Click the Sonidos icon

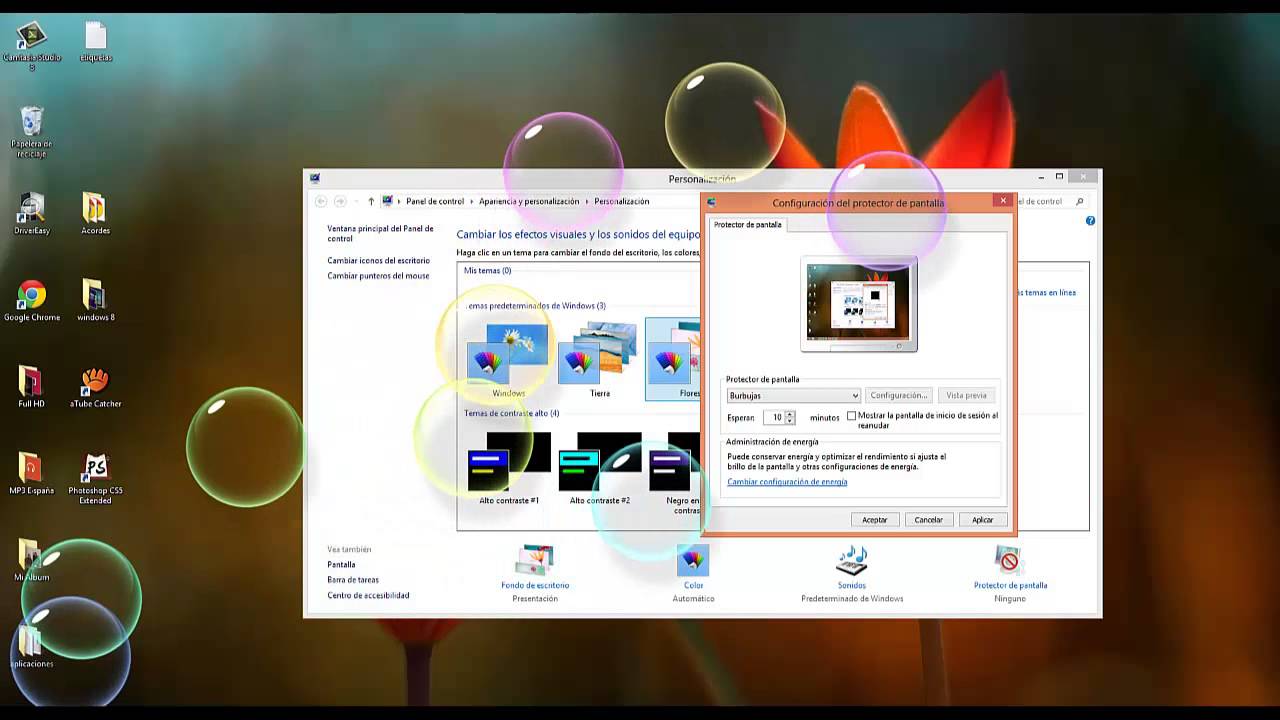pos(852,561)
